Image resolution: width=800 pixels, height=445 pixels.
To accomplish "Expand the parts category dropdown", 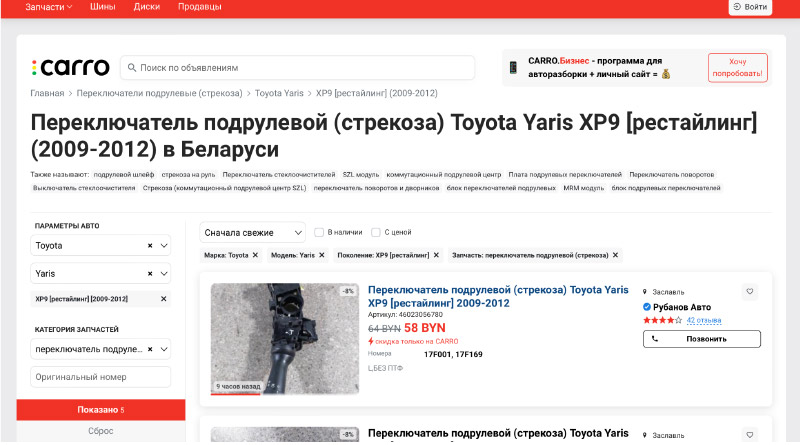I will click(x=164, y=349).
